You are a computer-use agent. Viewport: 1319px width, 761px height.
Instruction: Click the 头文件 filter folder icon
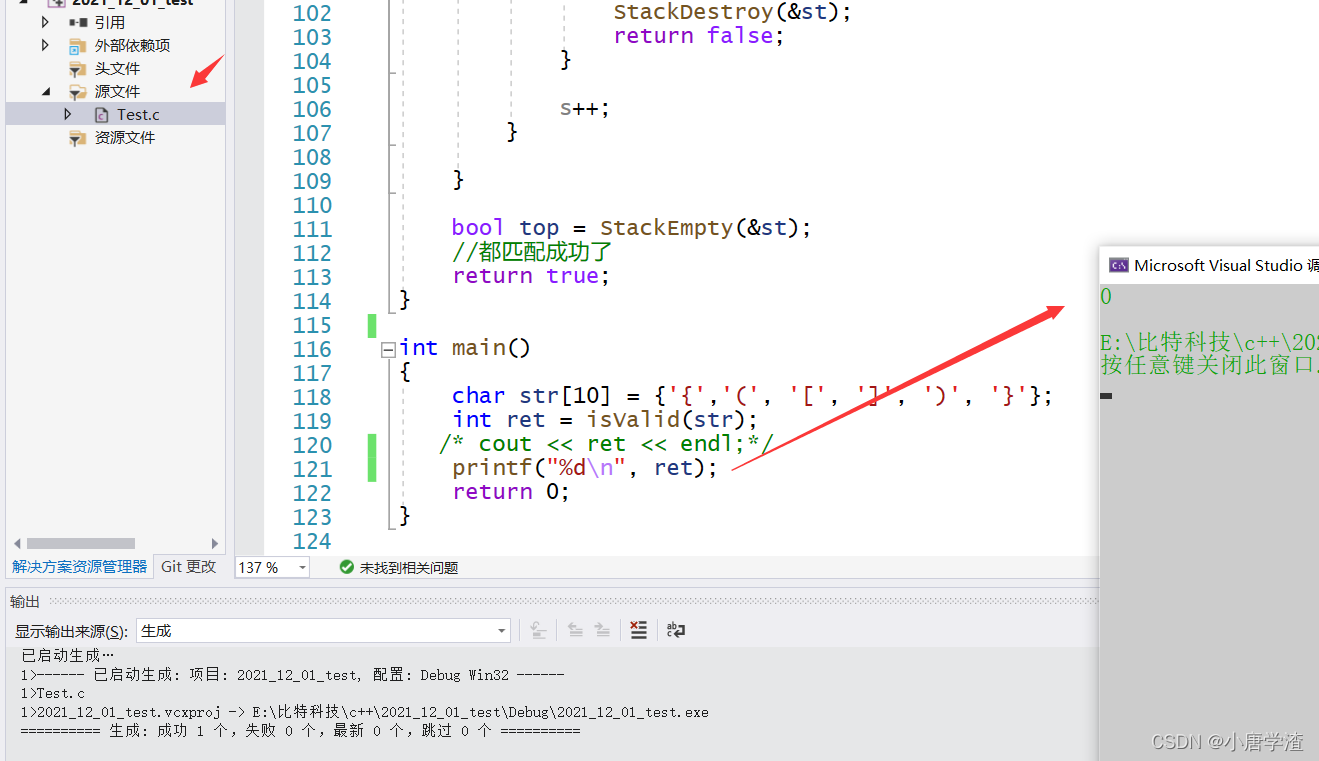pyautogui.click(x=77, y=68)
